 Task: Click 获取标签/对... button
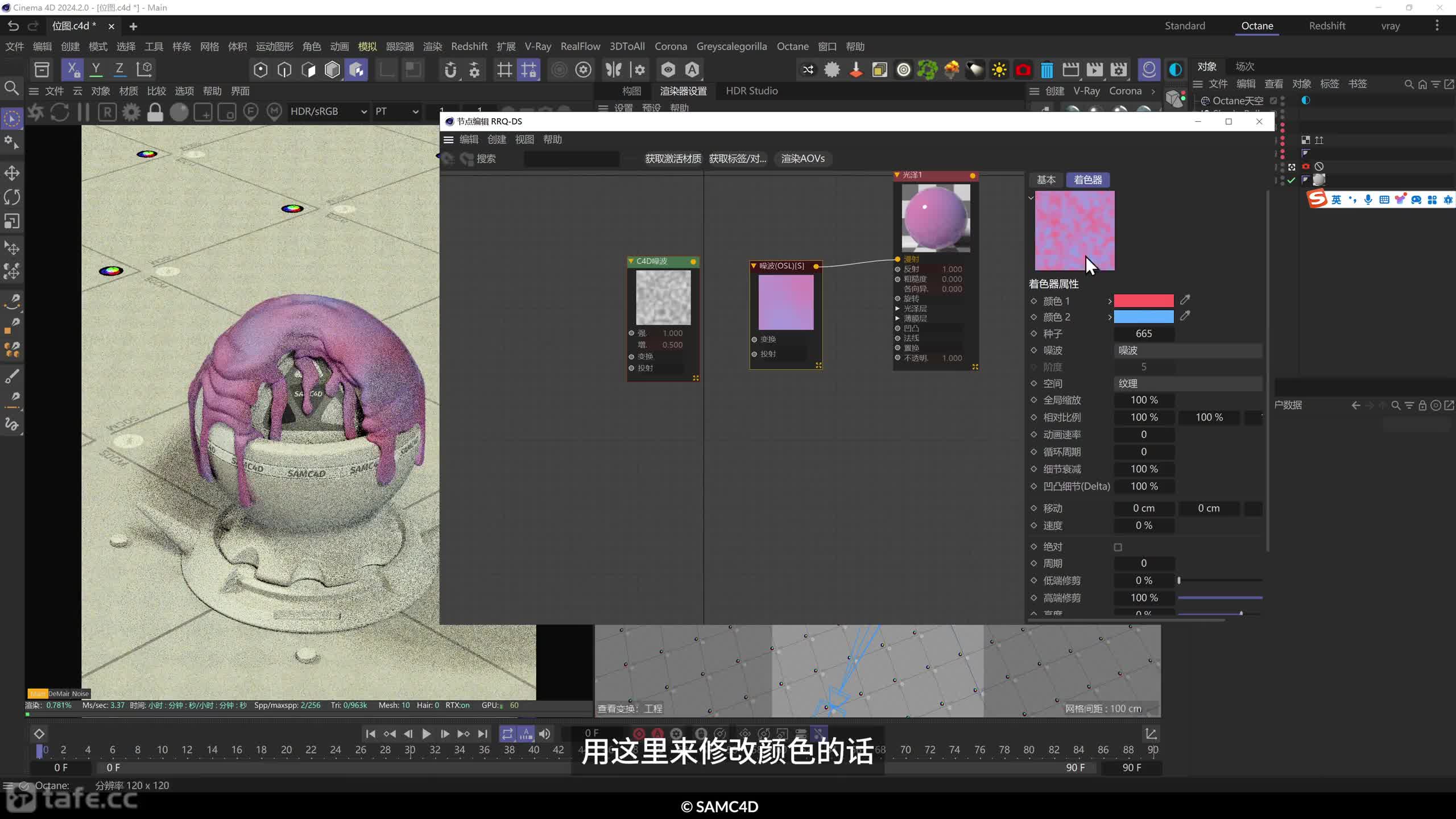738,159
